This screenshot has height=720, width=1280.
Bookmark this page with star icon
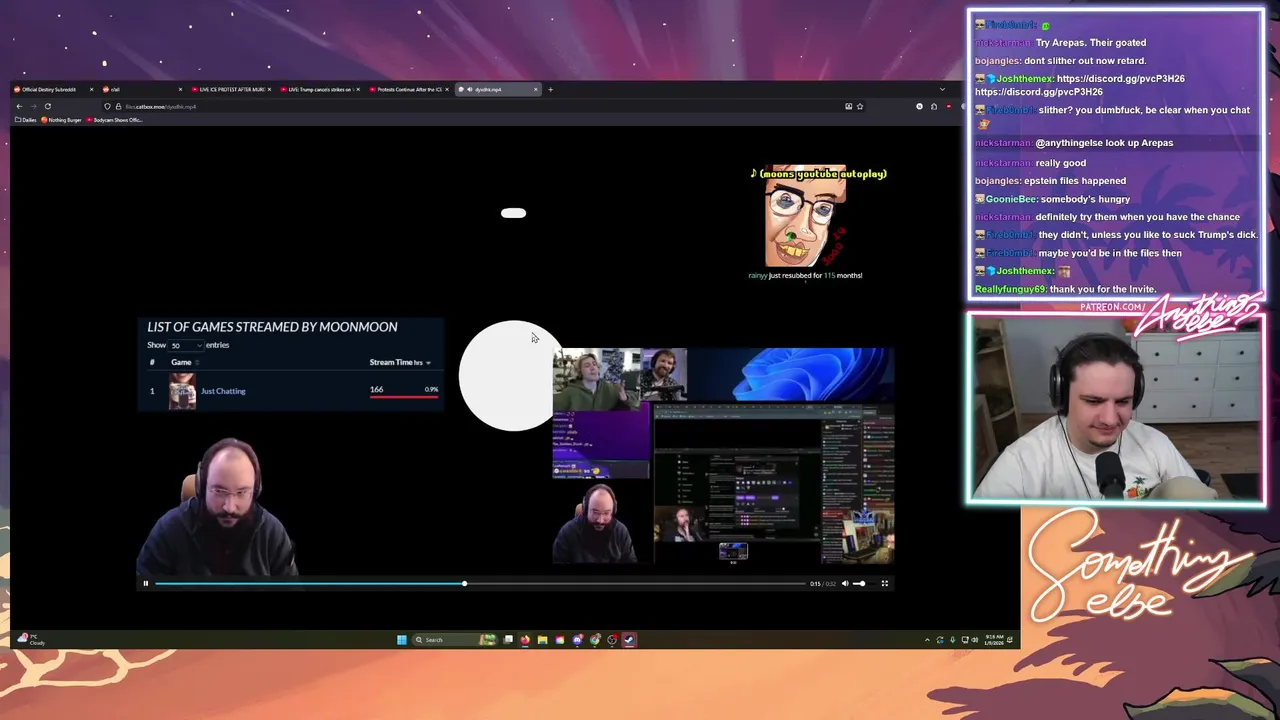(859, 106)
